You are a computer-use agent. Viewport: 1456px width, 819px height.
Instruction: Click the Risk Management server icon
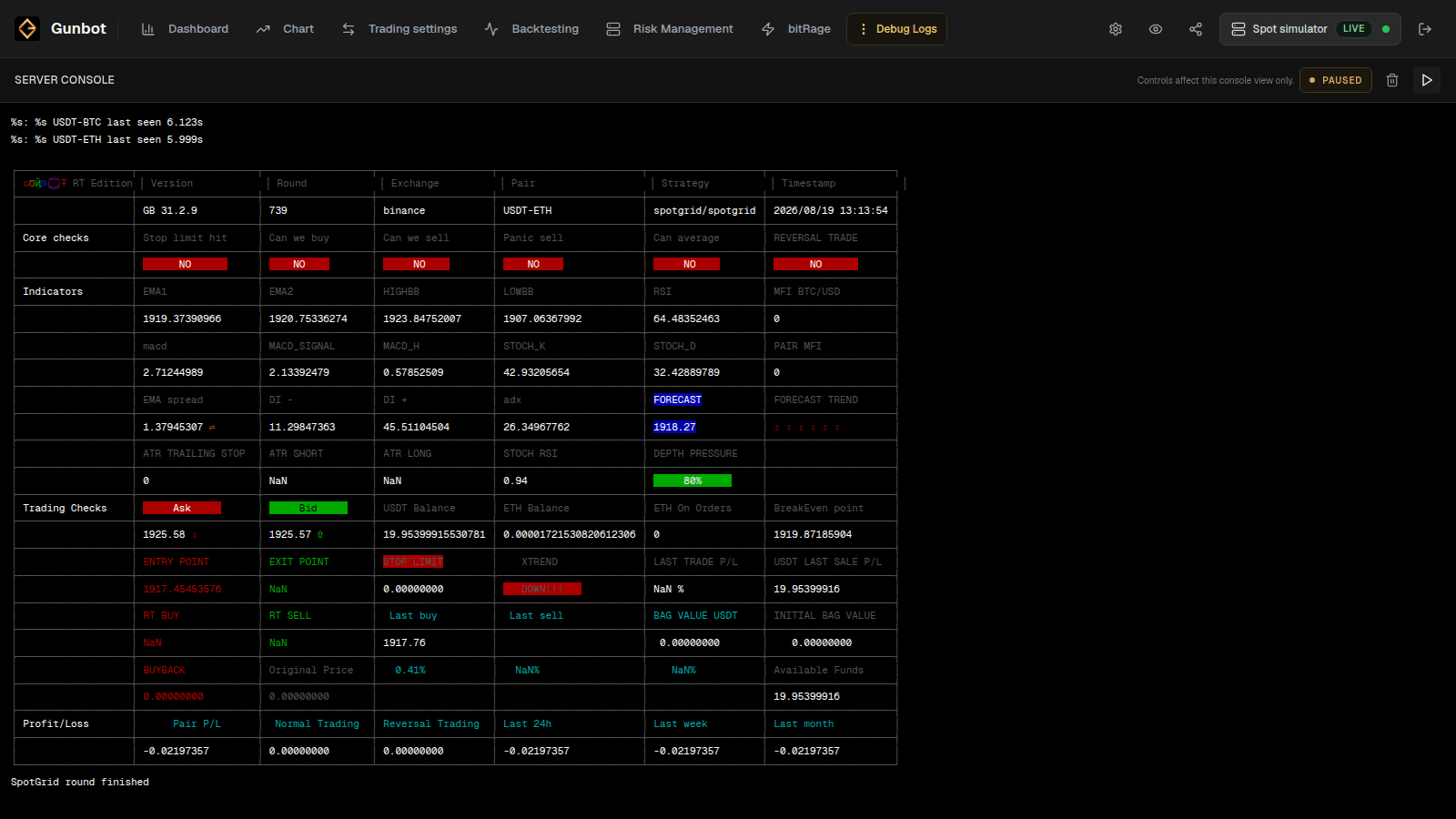613,29
